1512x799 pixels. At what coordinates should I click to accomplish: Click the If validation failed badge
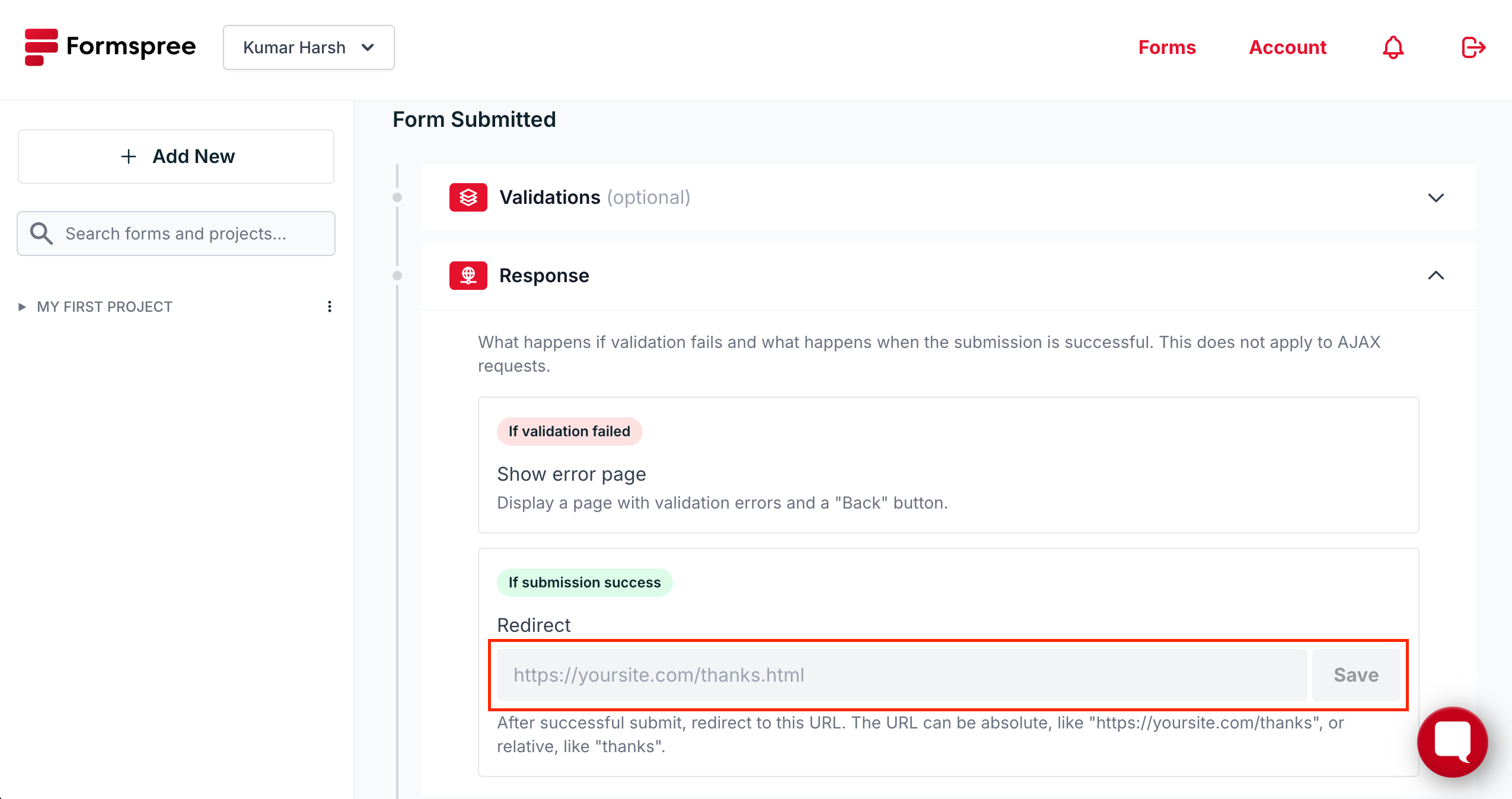point(569,432)
